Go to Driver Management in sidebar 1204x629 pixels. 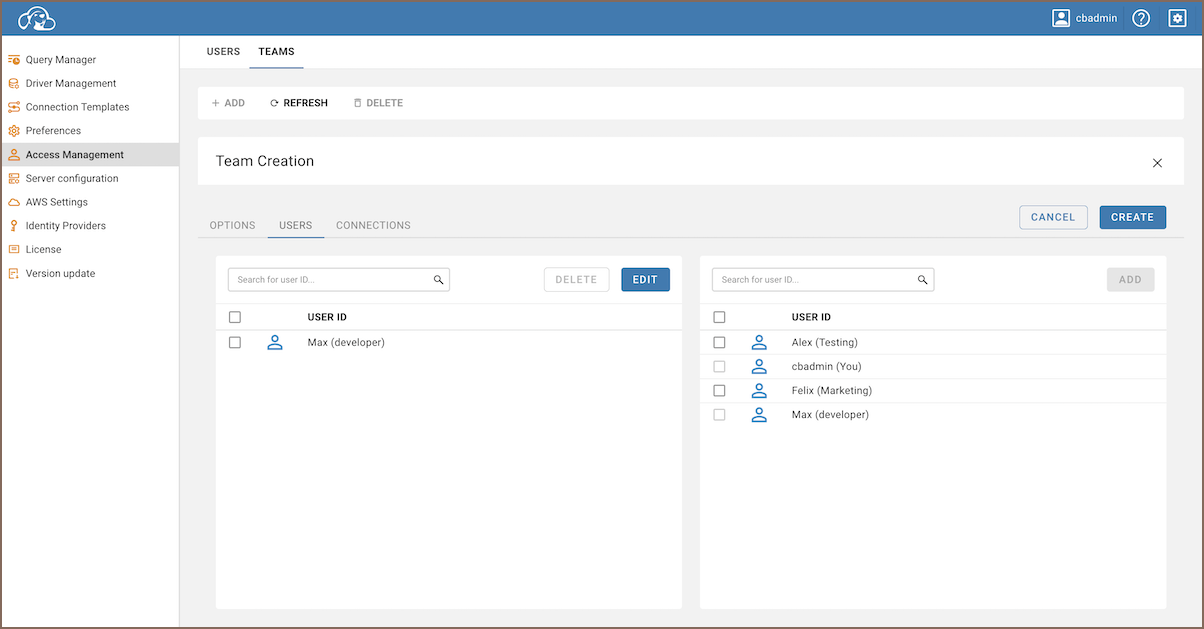click(70, 84)
